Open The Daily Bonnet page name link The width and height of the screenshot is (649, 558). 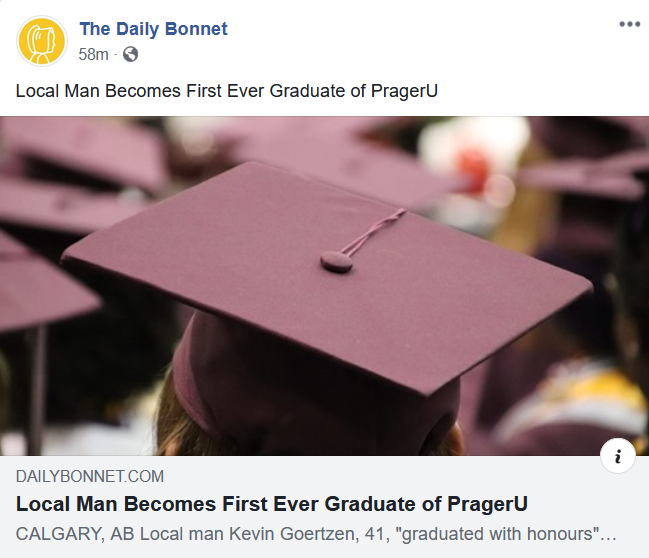153,29
